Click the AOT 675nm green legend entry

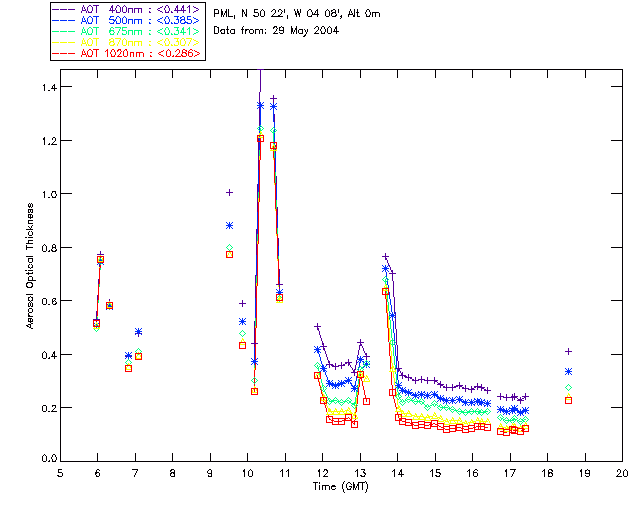(x=126, y=31)
